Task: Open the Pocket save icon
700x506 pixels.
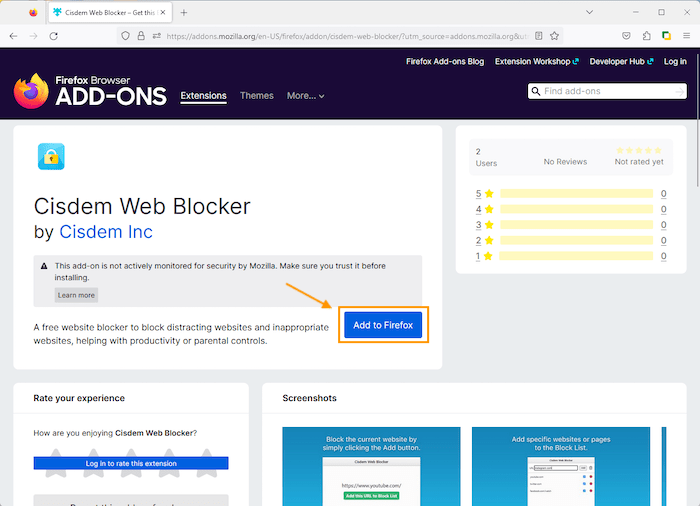Action: [x=626, y=35]
